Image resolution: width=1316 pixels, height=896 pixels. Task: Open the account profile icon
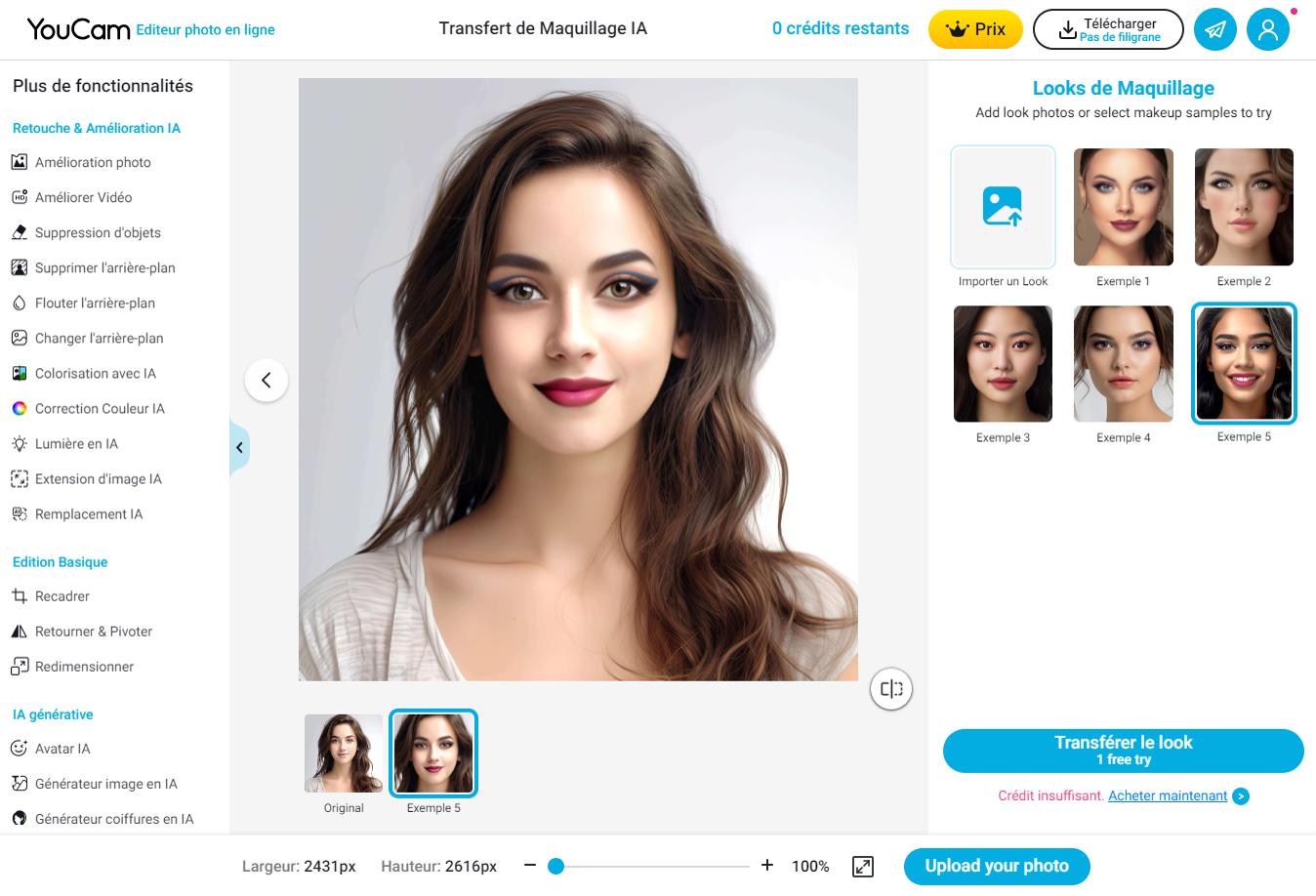(1268, 29)
